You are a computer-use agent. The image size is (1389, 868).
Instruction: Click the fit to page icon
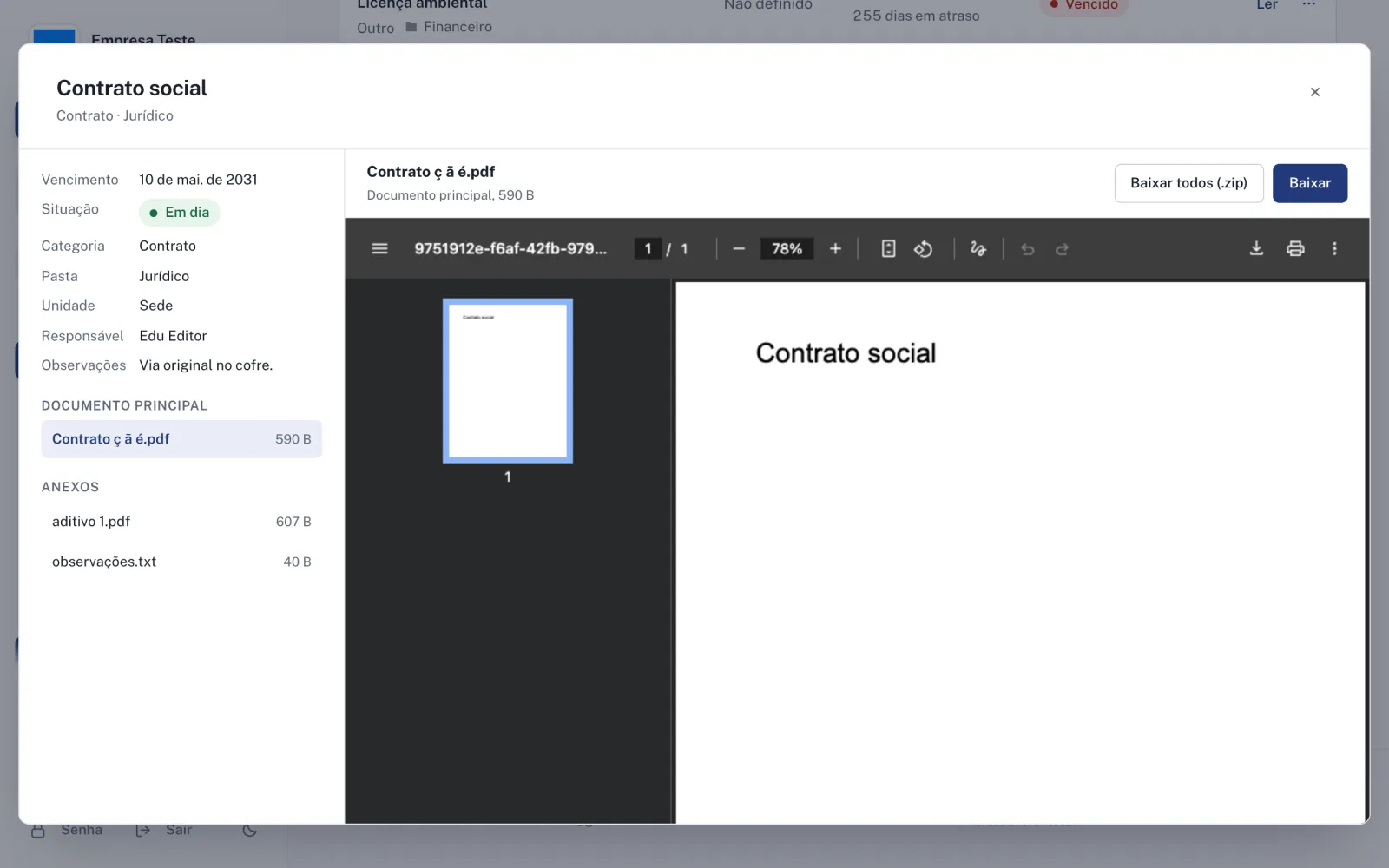coord(888,249)
